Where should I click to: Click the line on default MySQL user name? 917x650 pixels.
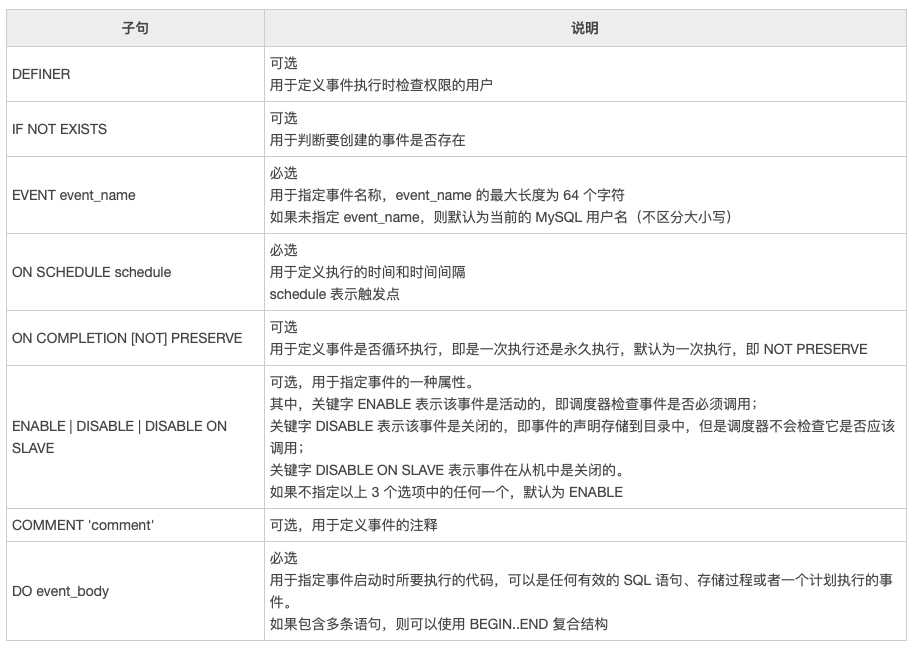coord(501,217)
